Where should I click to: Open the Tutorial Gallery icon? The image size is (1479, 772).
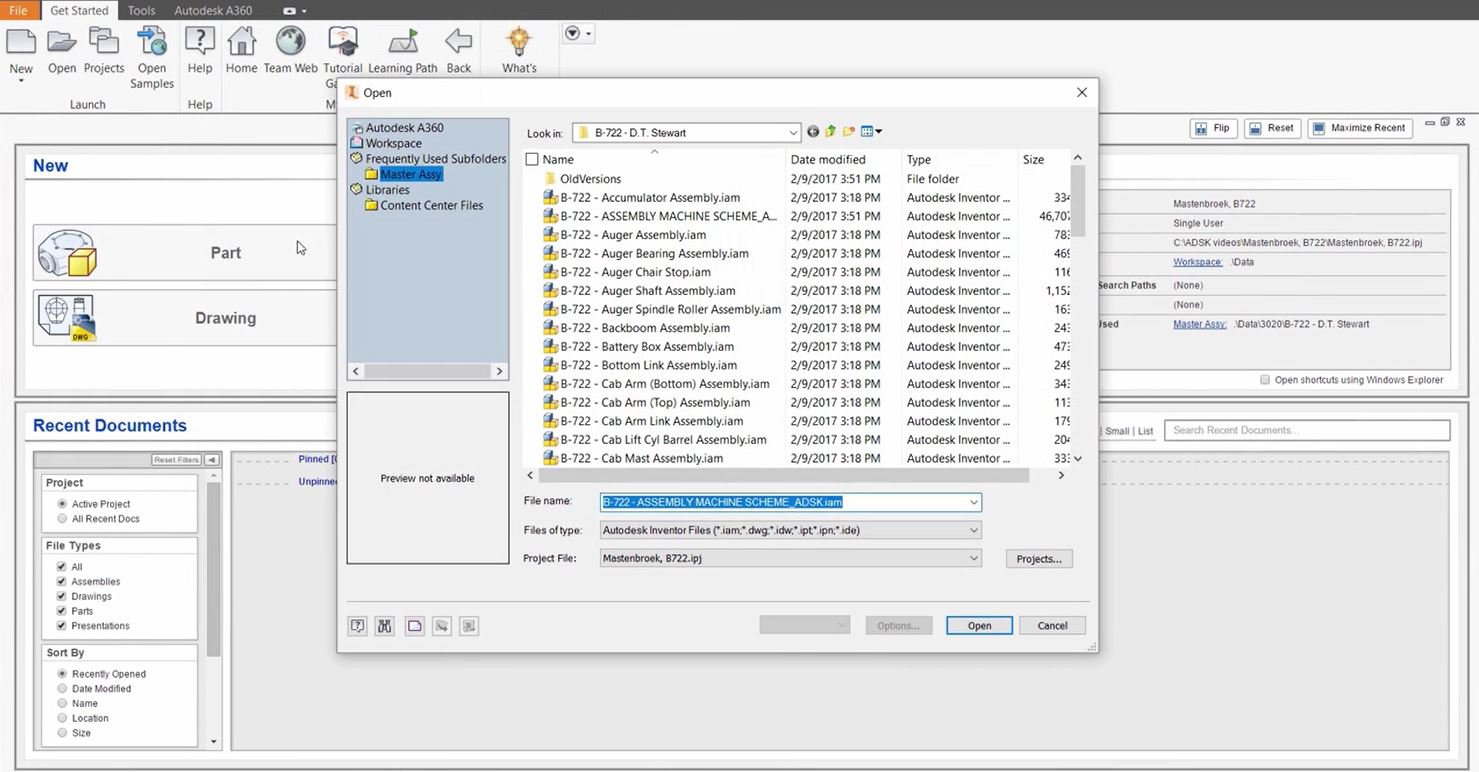pyautogui.click(x=343, y=42)
